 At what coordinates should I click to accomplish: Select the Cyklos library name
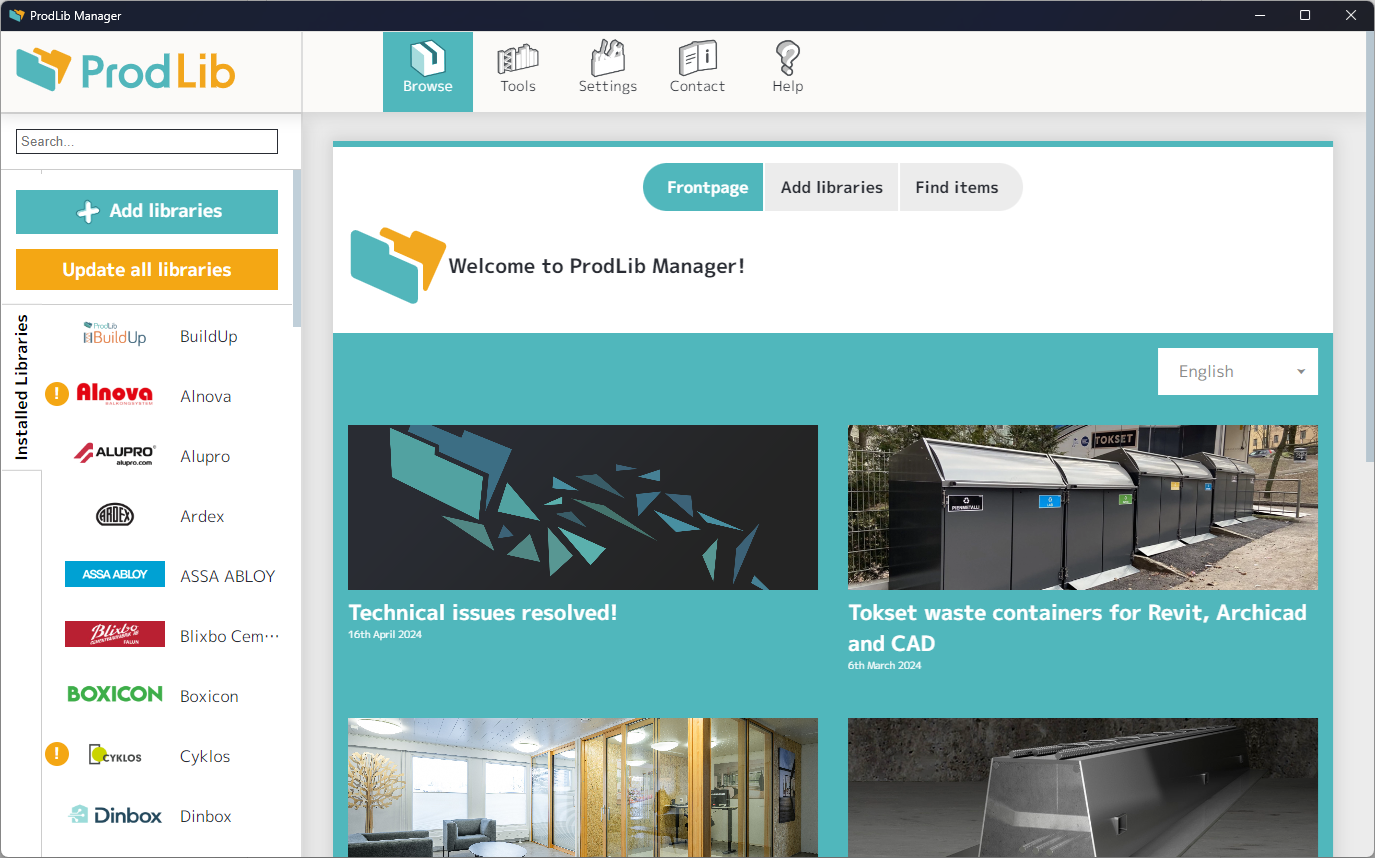point(205,756)
